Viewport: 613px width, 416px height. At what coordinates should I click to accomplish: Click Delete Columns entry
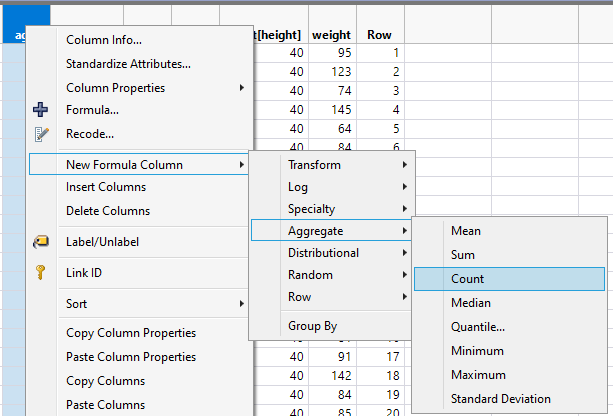[x=108, y=211]
